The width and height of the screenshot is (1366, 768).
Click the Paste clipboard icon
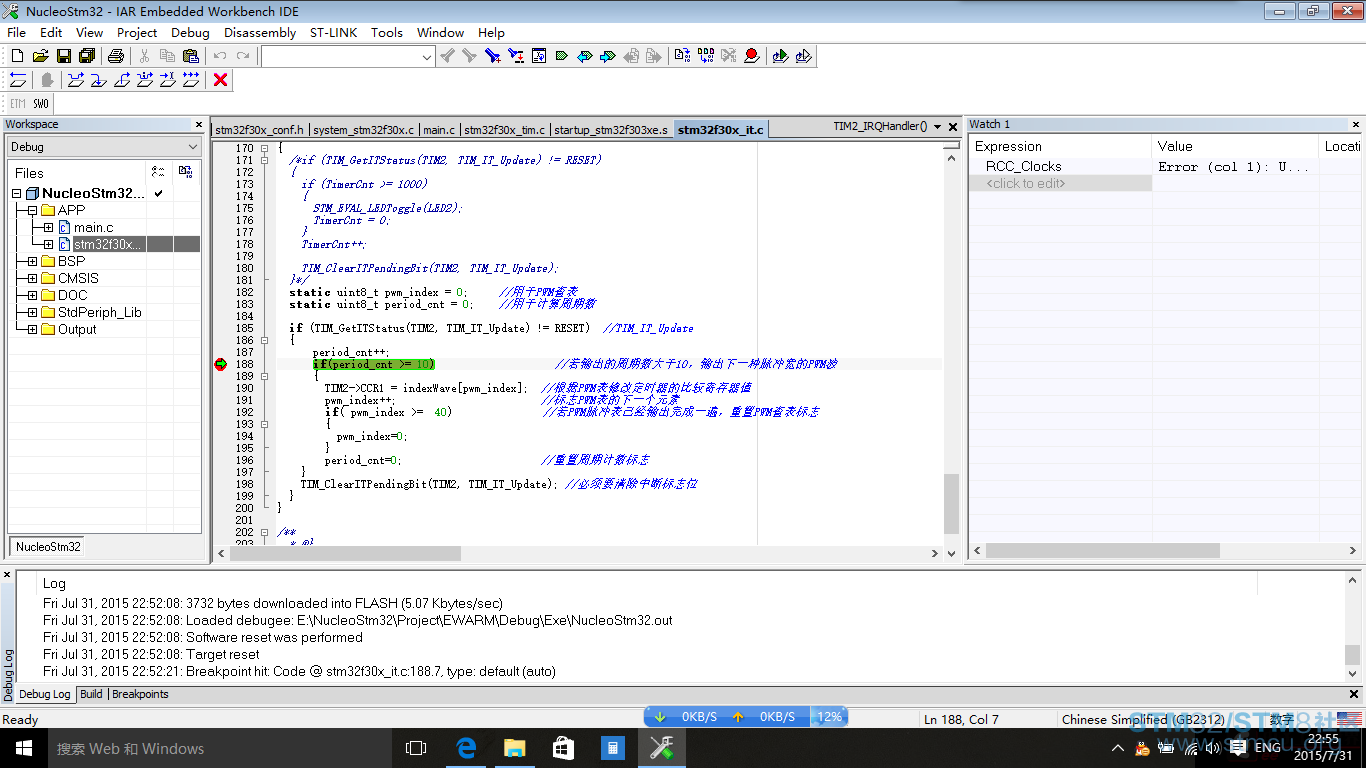pyautogui.click(x=191, y=56)
